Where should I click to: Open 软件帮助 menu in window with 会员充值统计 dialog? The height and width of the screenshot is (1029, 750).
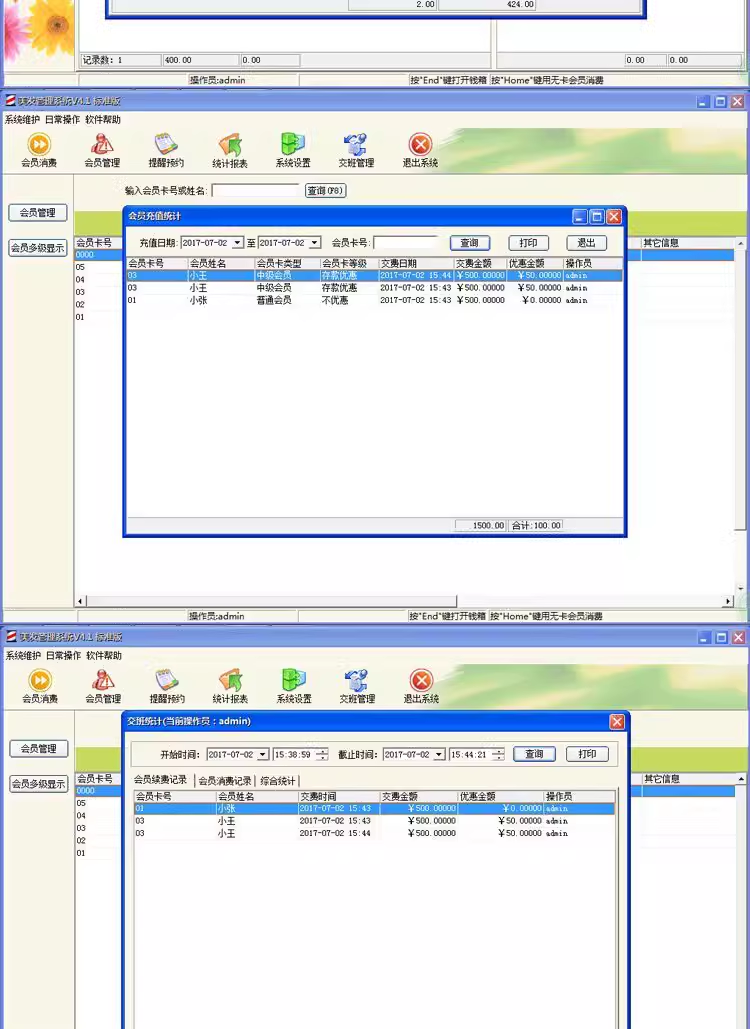click(x=103, y=119)
